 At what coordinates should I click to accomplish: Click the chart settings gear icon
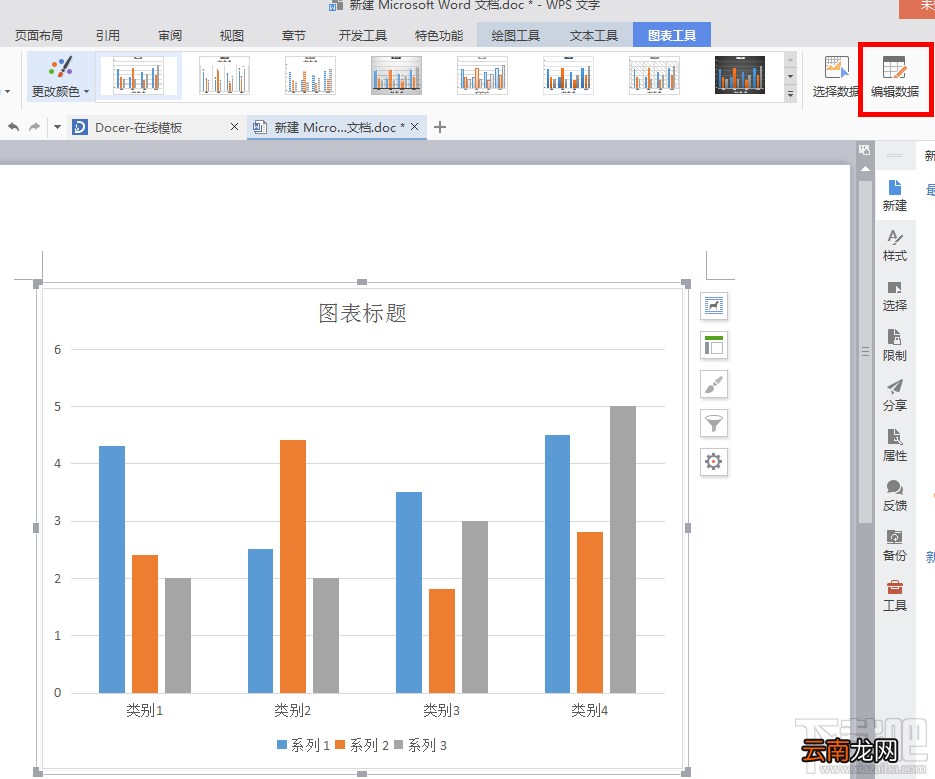(x=714, y=462)
